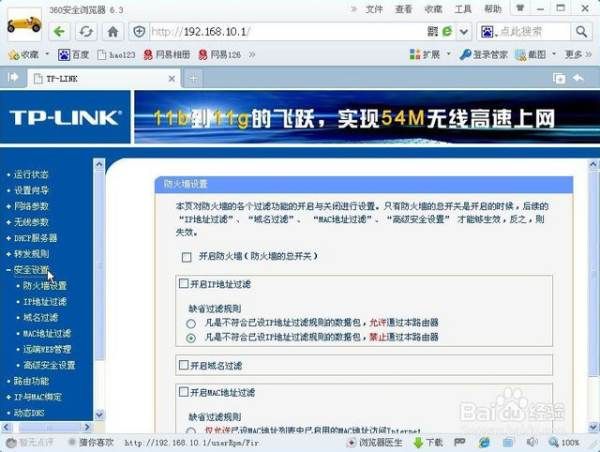Enable 开启防火墙 master switch checkbox
The width and height of the screenshot is (600, 452).
[186, 257]
